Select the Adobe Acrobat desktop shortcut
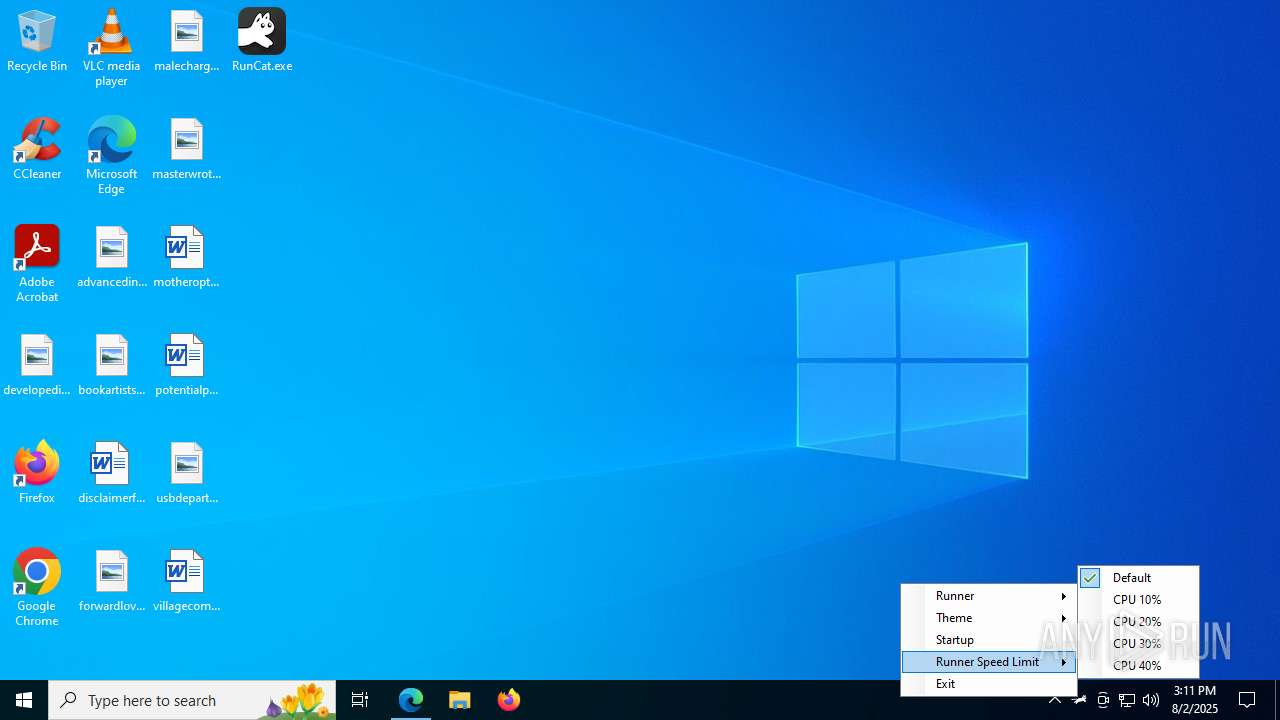Screen dimensions: 1280x720 (x=37, y=264)
